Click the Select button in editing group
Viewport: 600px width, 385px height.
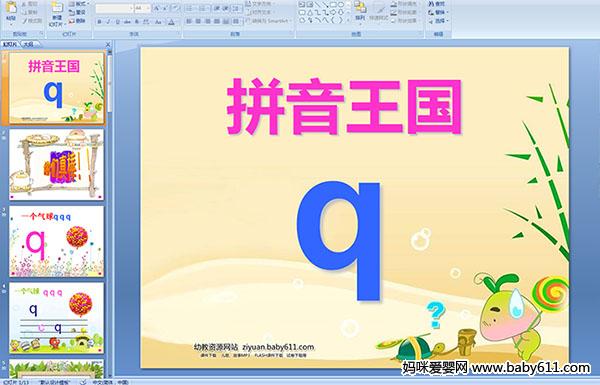pyautogui.click(x=438, y=20)
